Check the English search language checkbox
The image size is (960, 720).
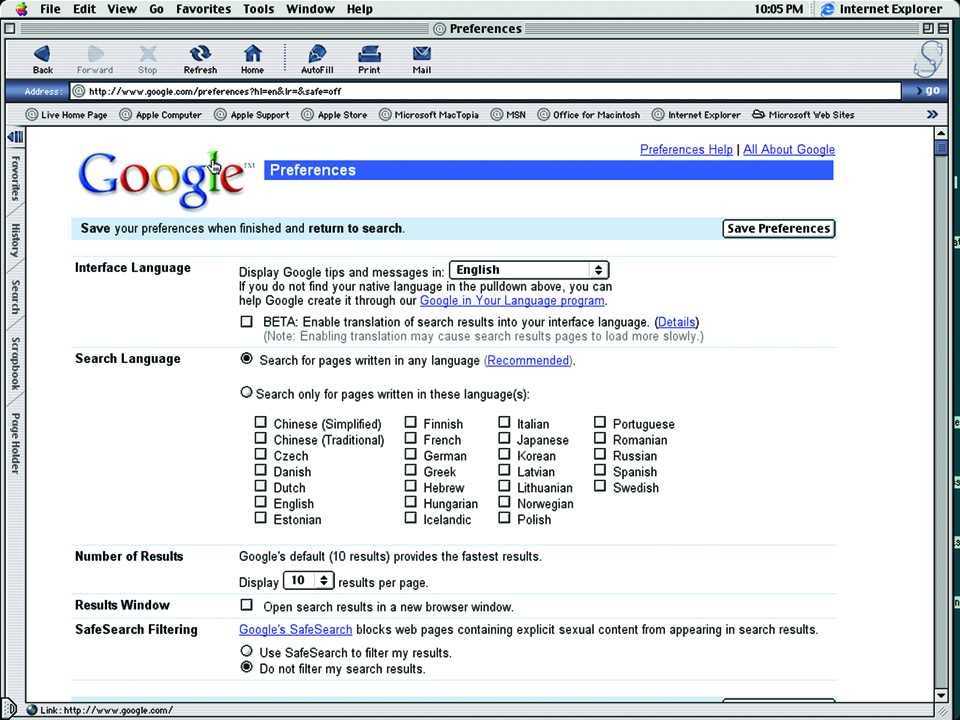coord(261,502)
